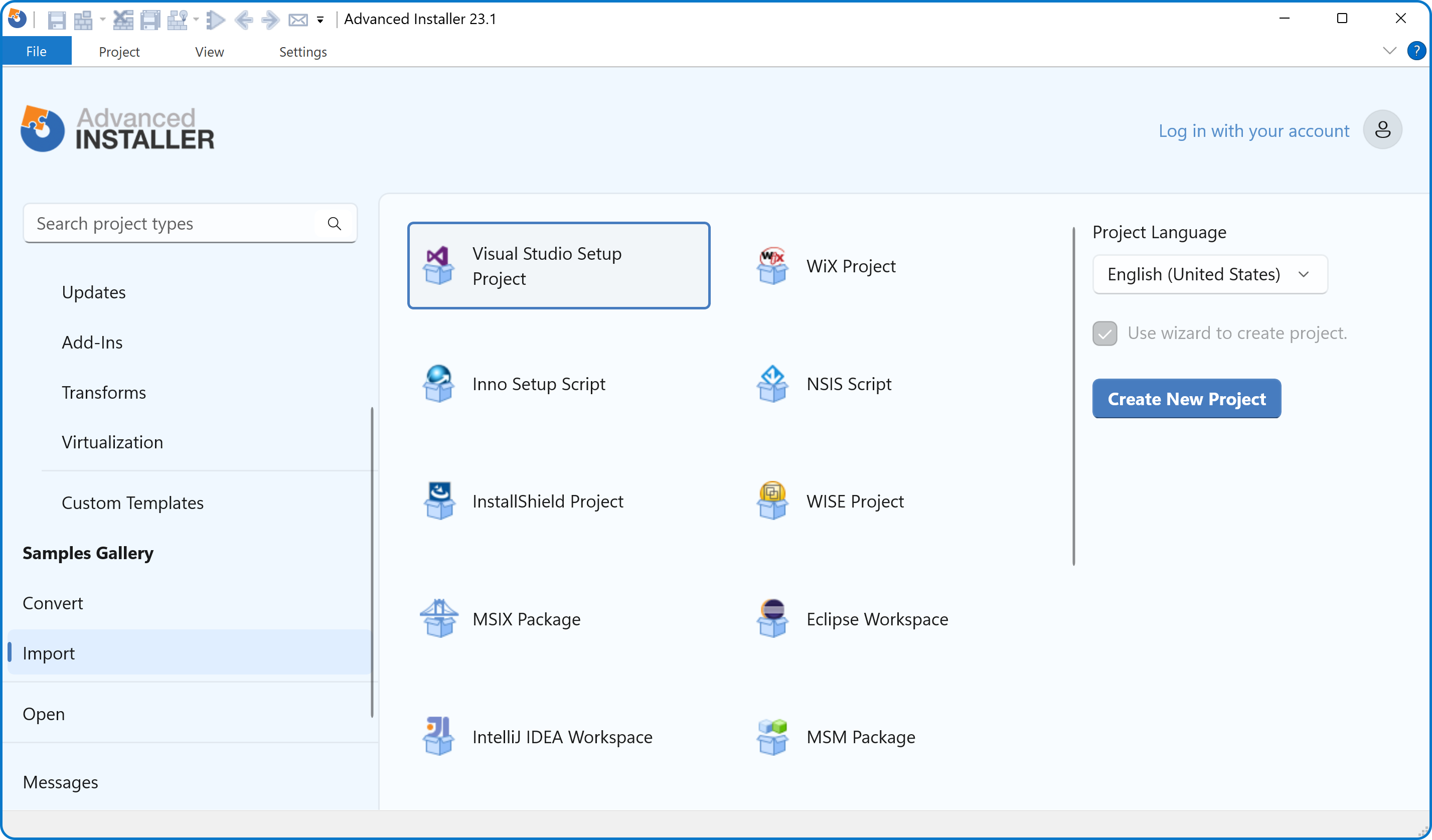
Task: Click the sidebar vertical scrollbar
Action: 372,562
